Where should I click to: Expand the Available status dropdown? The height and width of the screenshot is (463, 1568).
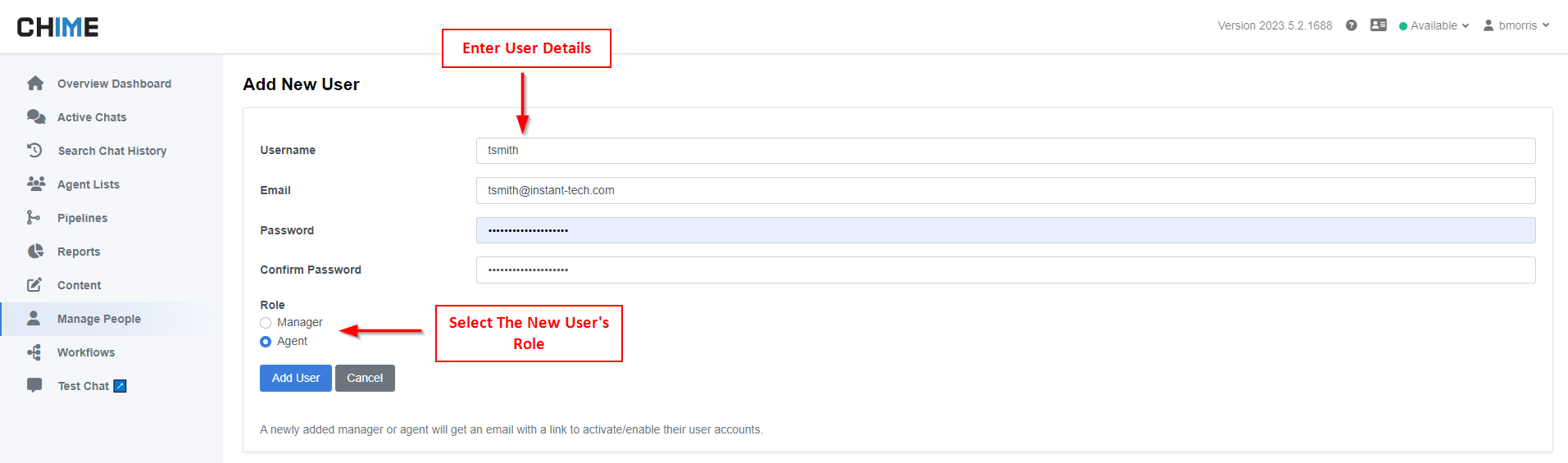[1434, 25]
